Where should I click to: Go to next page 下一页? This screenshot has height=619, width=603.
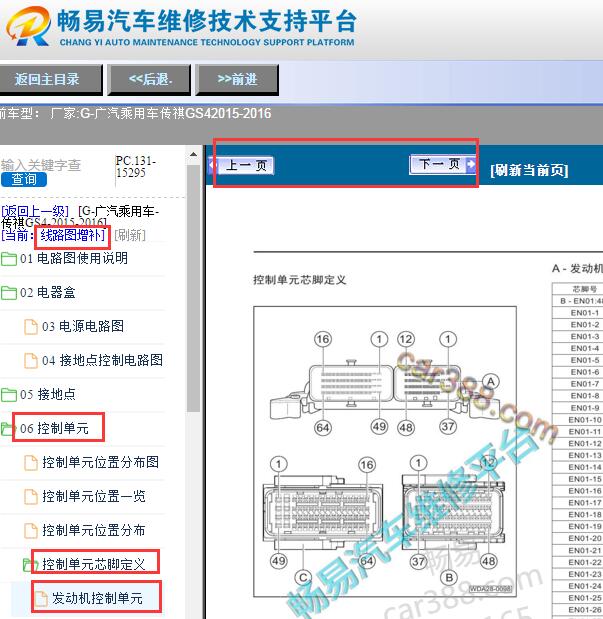(x=442, y=164)
